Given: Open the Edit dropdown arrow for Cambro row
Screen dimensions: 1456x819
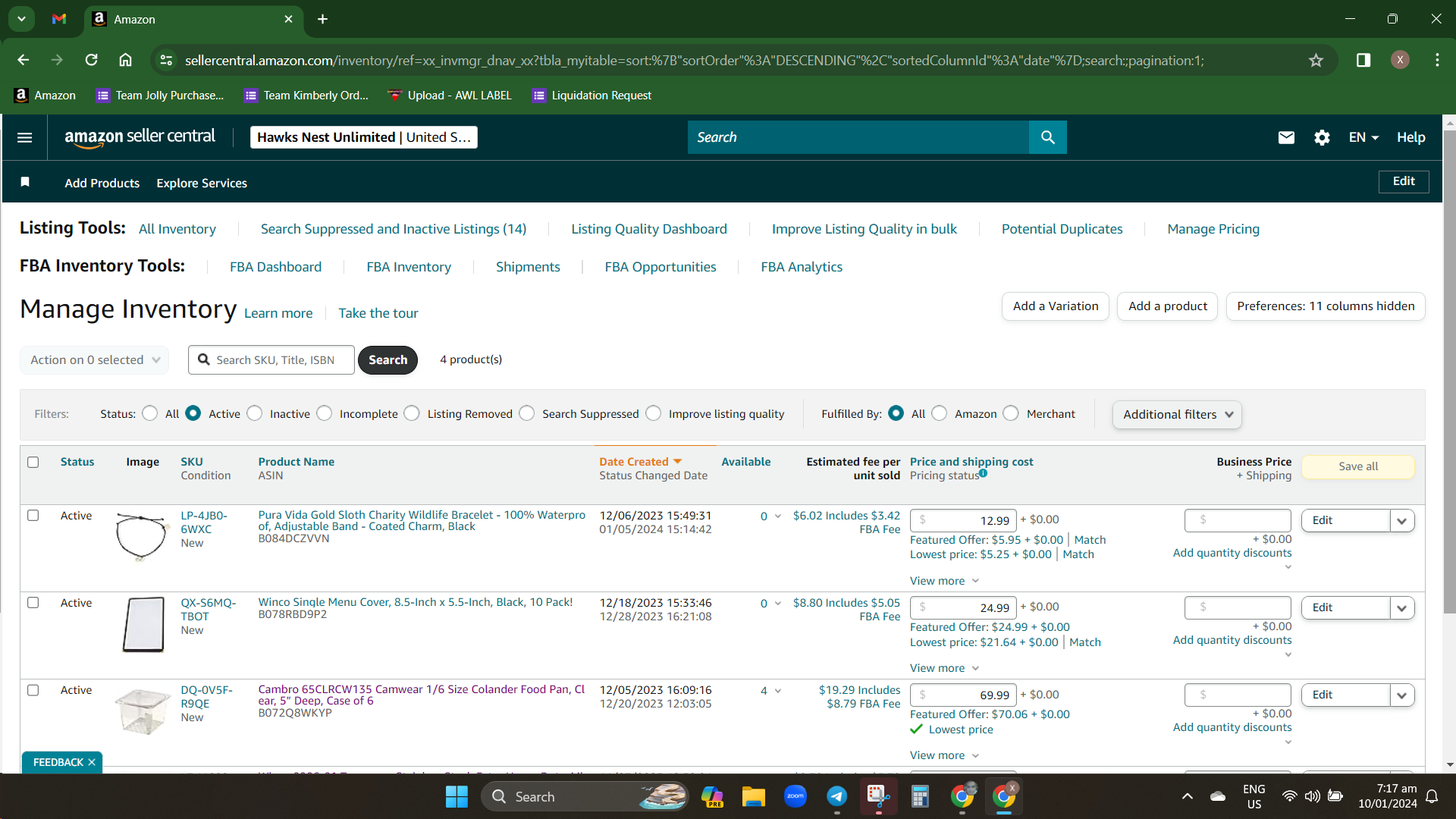Looking at the screenshot, I should coord(1402,695).
